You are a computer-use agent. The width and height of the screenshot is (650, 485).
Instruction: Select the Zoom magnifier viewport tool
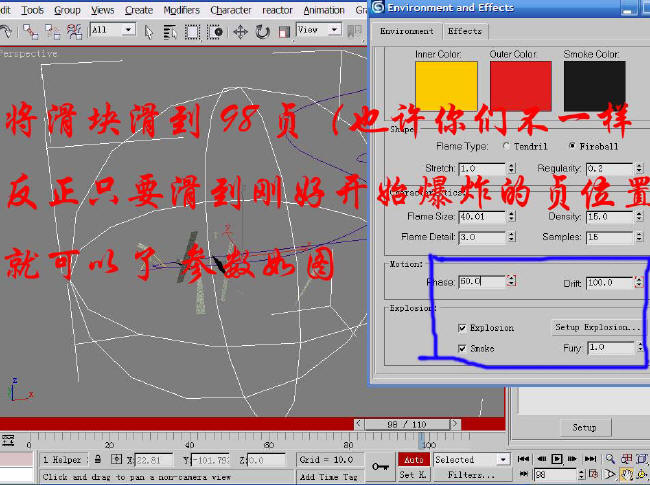point(610,458)
